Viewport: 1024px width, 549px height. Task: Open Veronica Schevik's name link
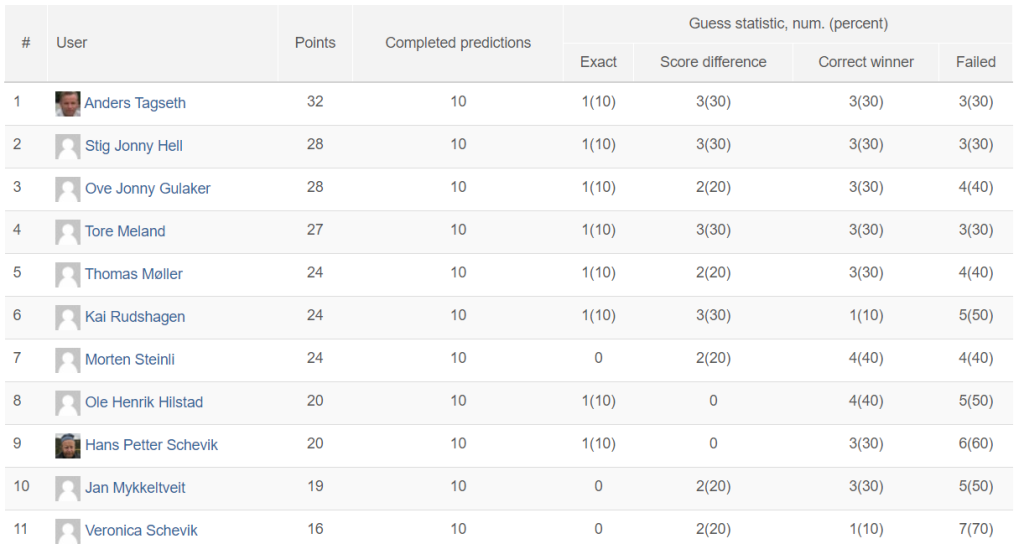pyautogui.click(x=141, y=531)
